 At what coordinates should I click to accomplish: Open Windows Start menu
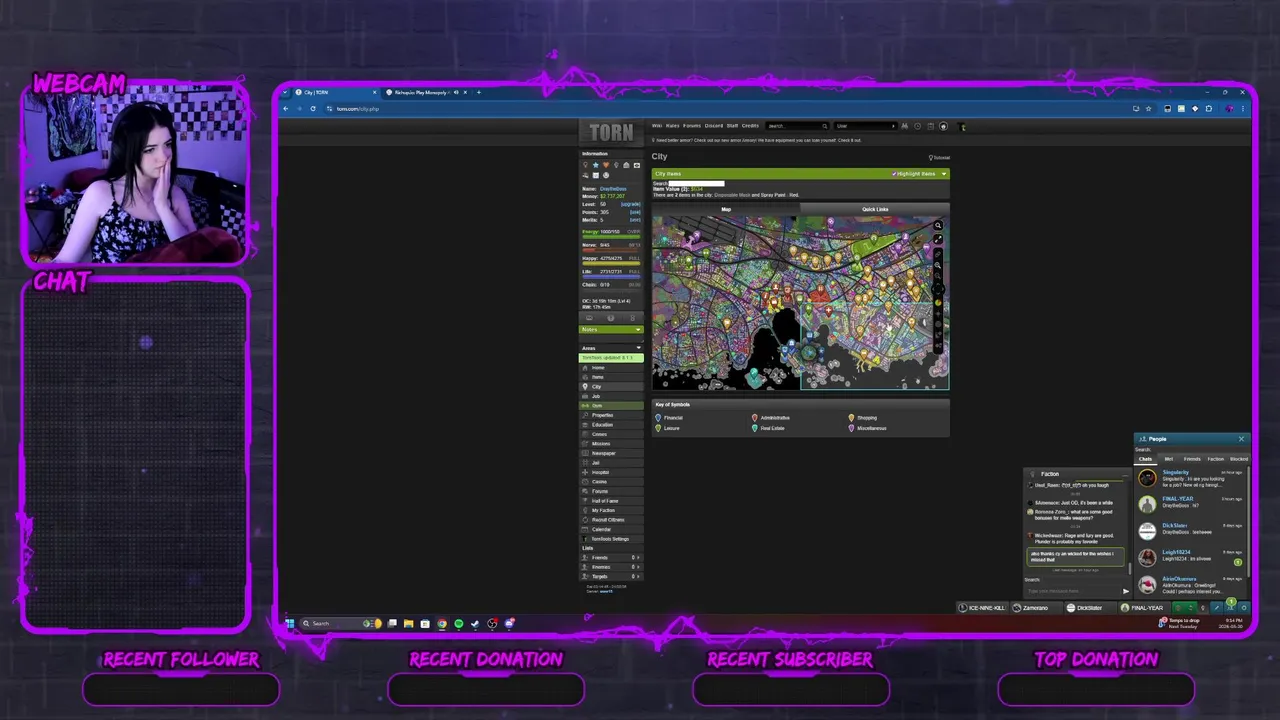(x=290, y=623)
